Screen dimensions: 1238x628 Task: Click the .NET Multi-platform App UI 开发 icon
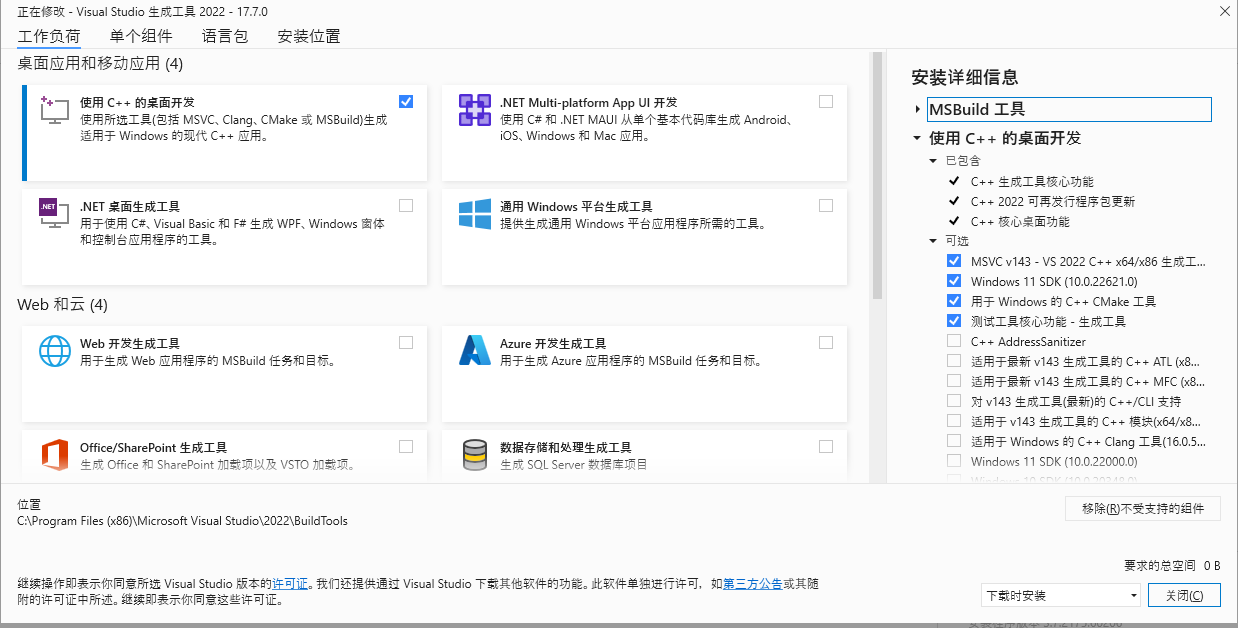tap(475, 111)
